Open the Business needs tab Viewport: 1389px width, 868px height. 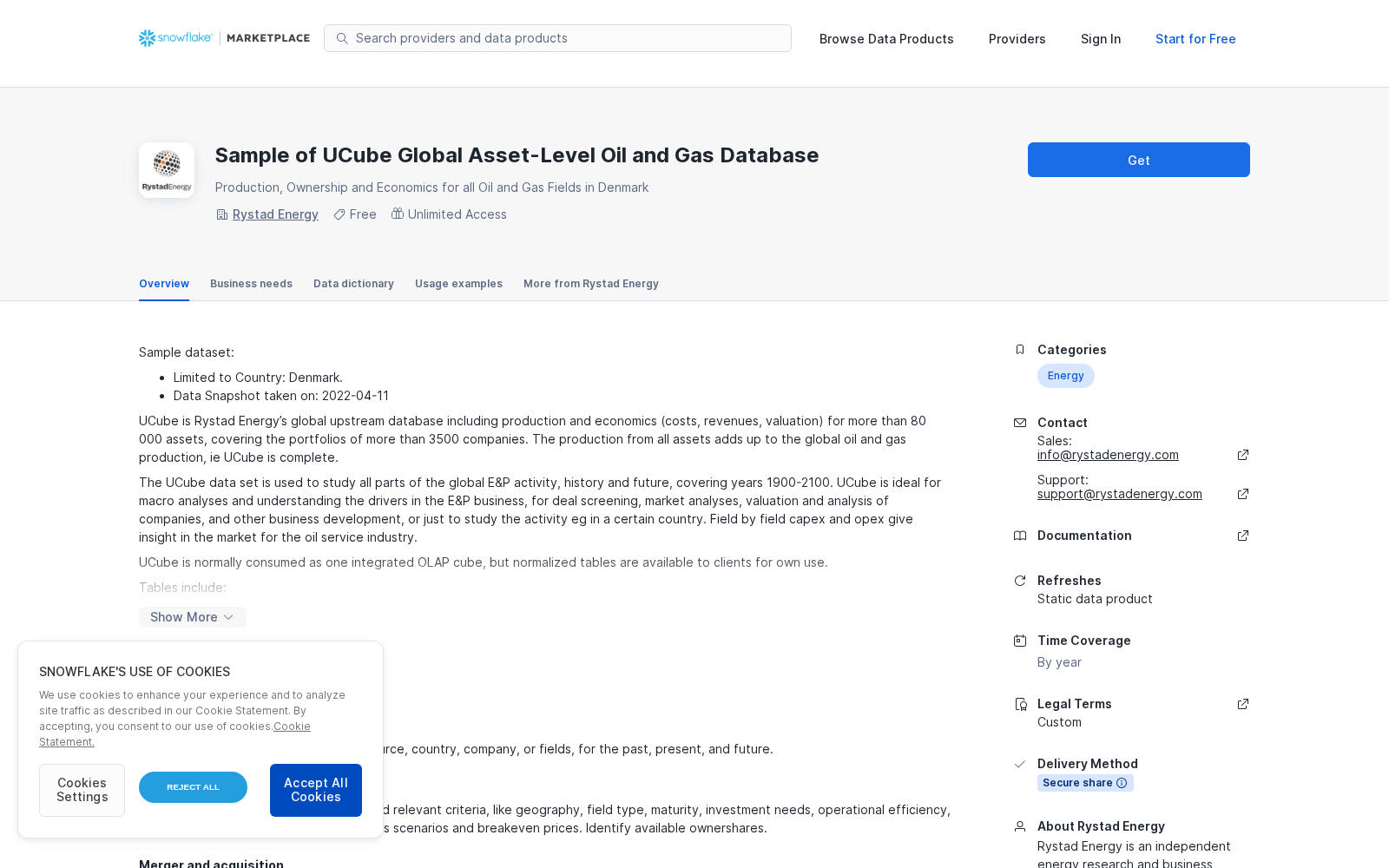click(251, 284)
